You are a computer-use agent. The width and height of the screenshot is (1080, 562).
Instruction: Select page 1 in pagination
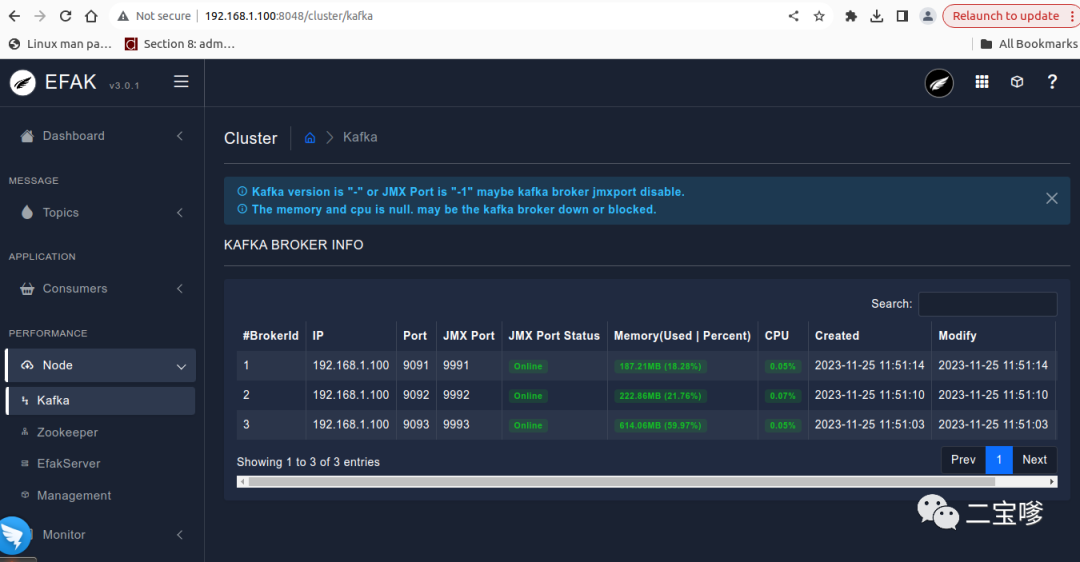(x=999, y=459)
